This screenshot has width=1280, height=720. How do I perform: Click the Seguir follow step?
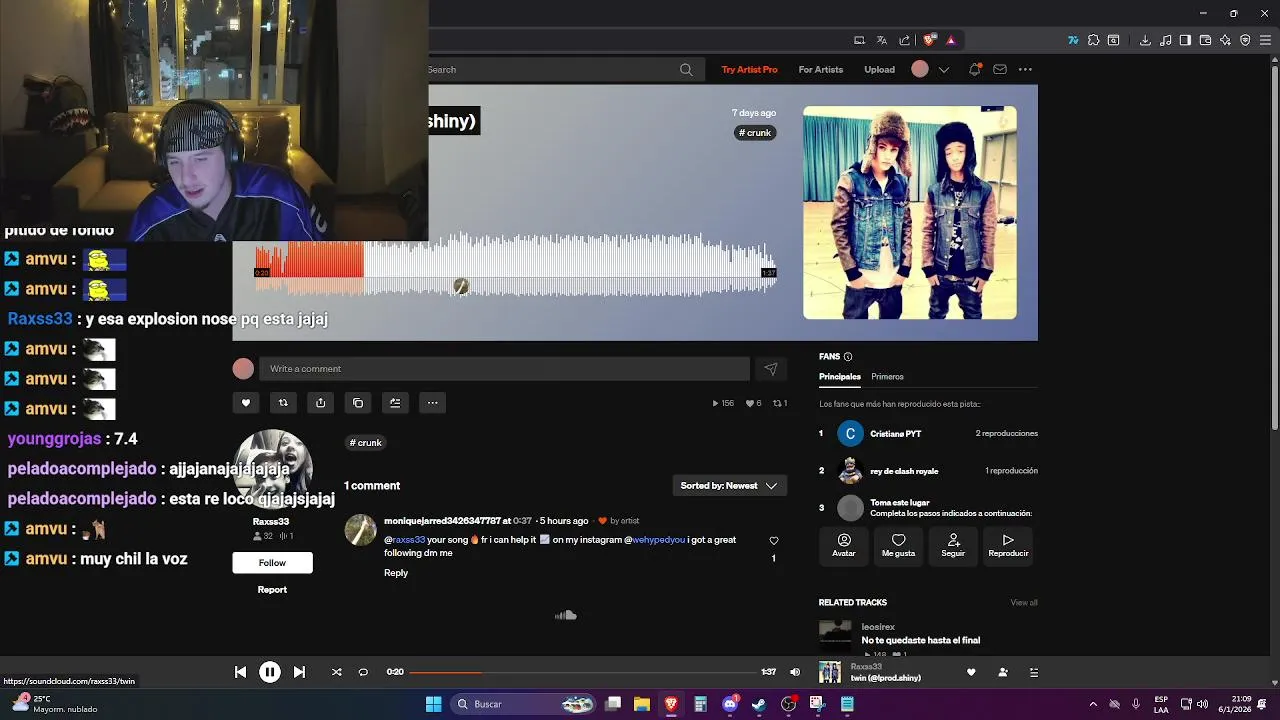(953, 545)
